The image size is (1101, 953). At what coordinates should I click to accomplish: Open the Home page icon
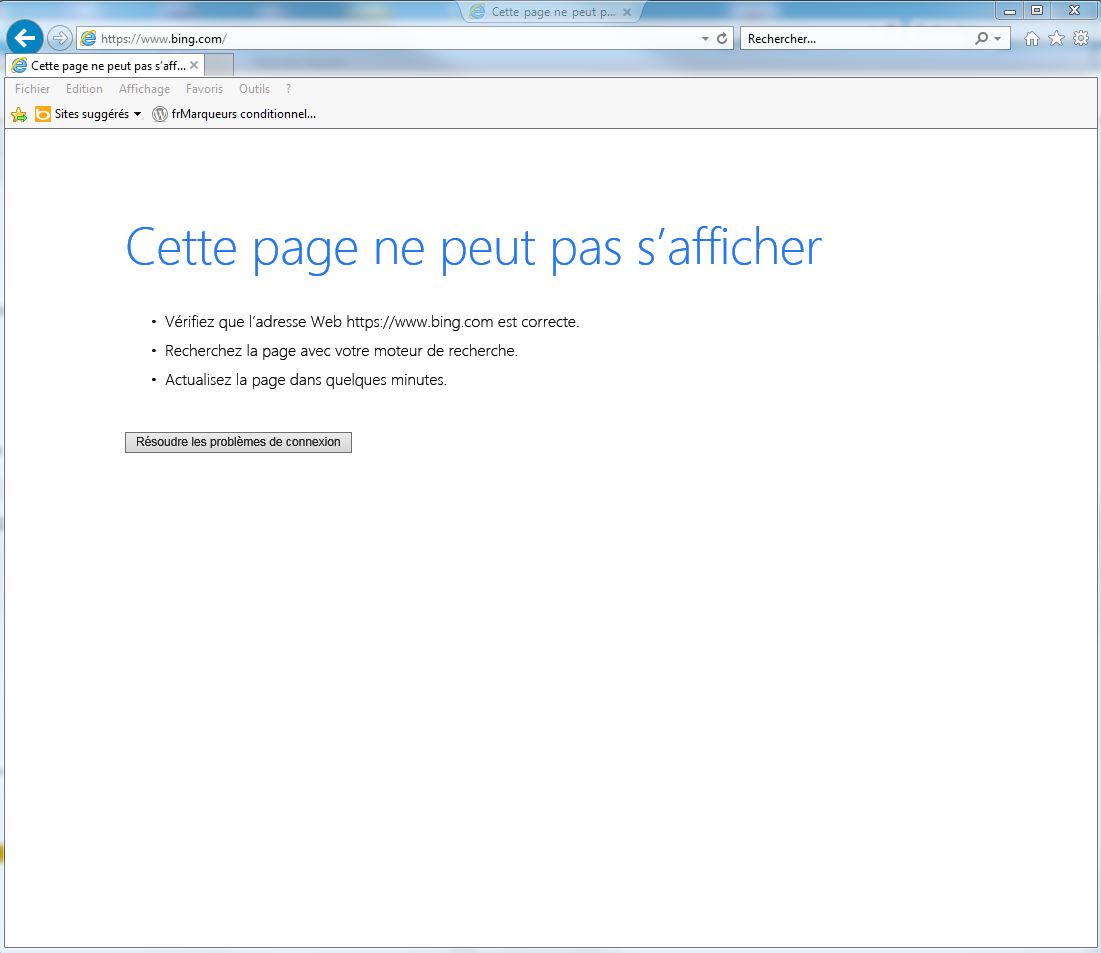click(x=1032, y=38)
